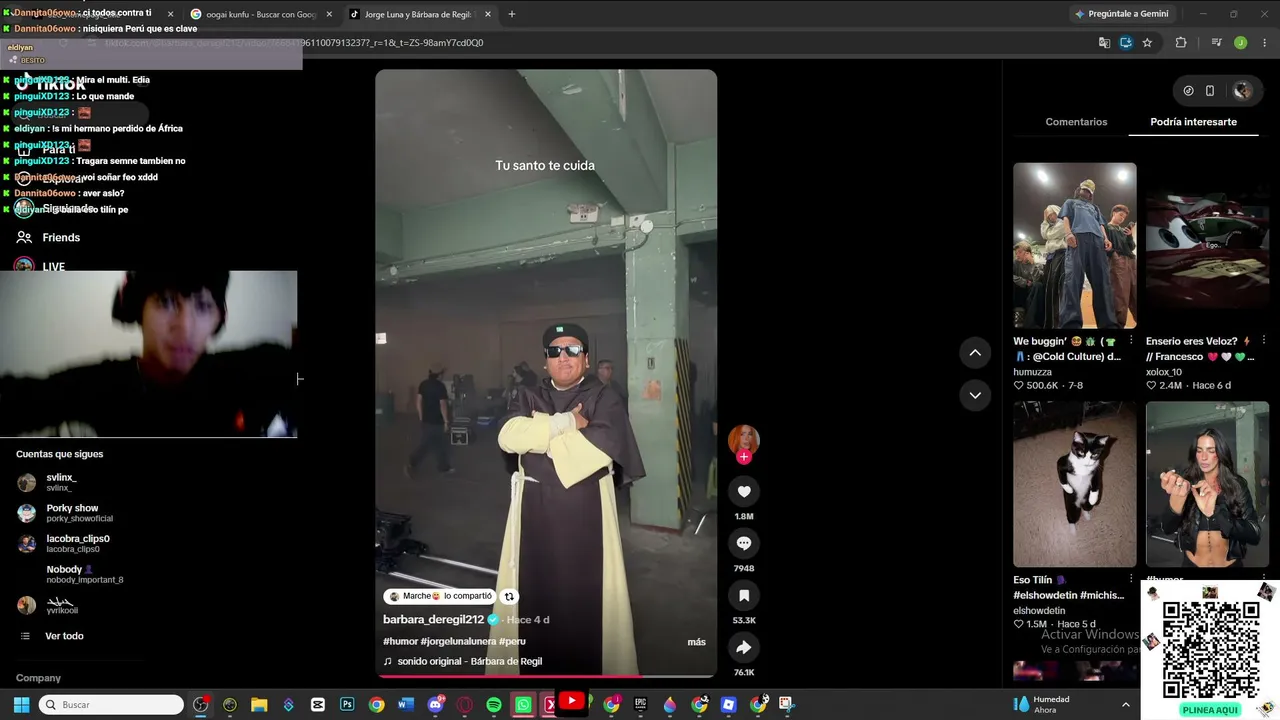Click the install app icon in address bar

pos(1126,43)
